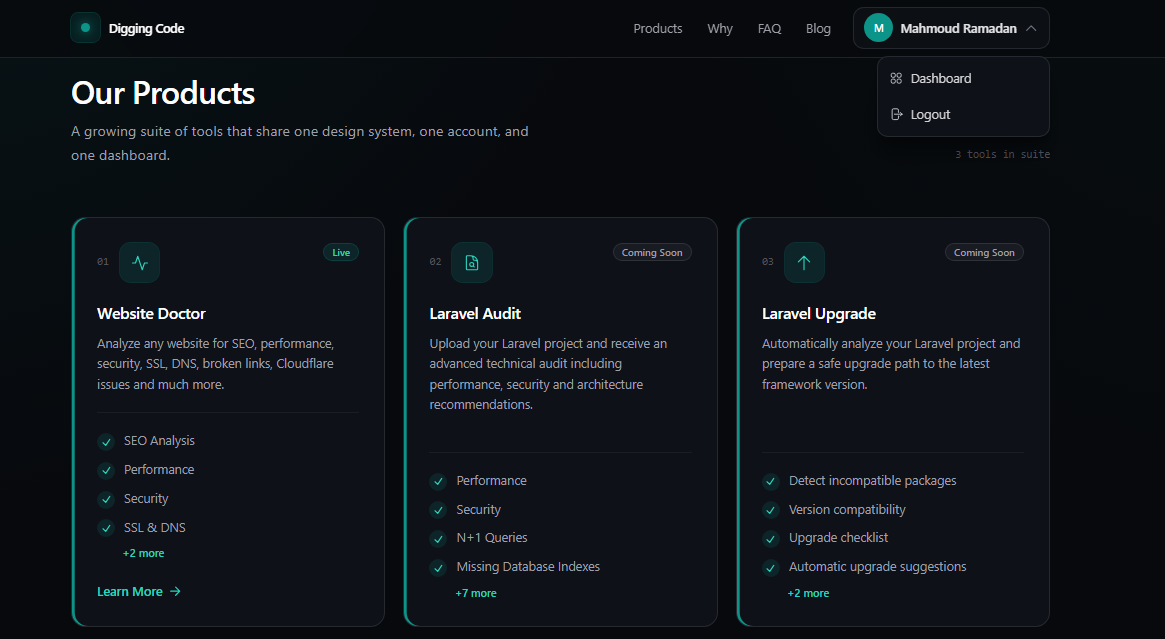
Task: Click the check icon beside Version compatibility
Action: point(770,510)
